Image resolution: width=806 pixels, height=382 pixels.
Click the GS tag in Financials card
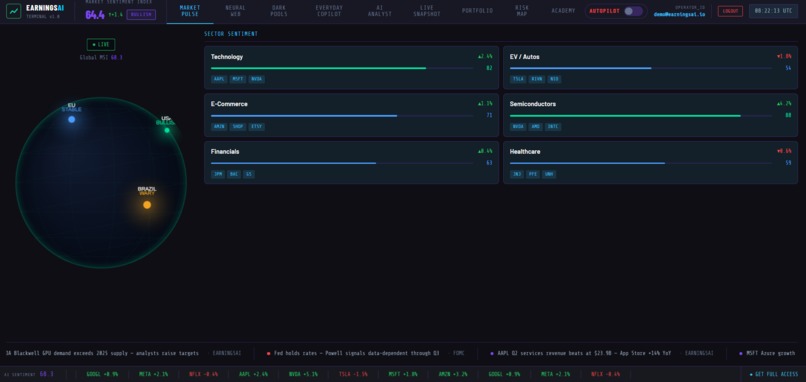249,174
